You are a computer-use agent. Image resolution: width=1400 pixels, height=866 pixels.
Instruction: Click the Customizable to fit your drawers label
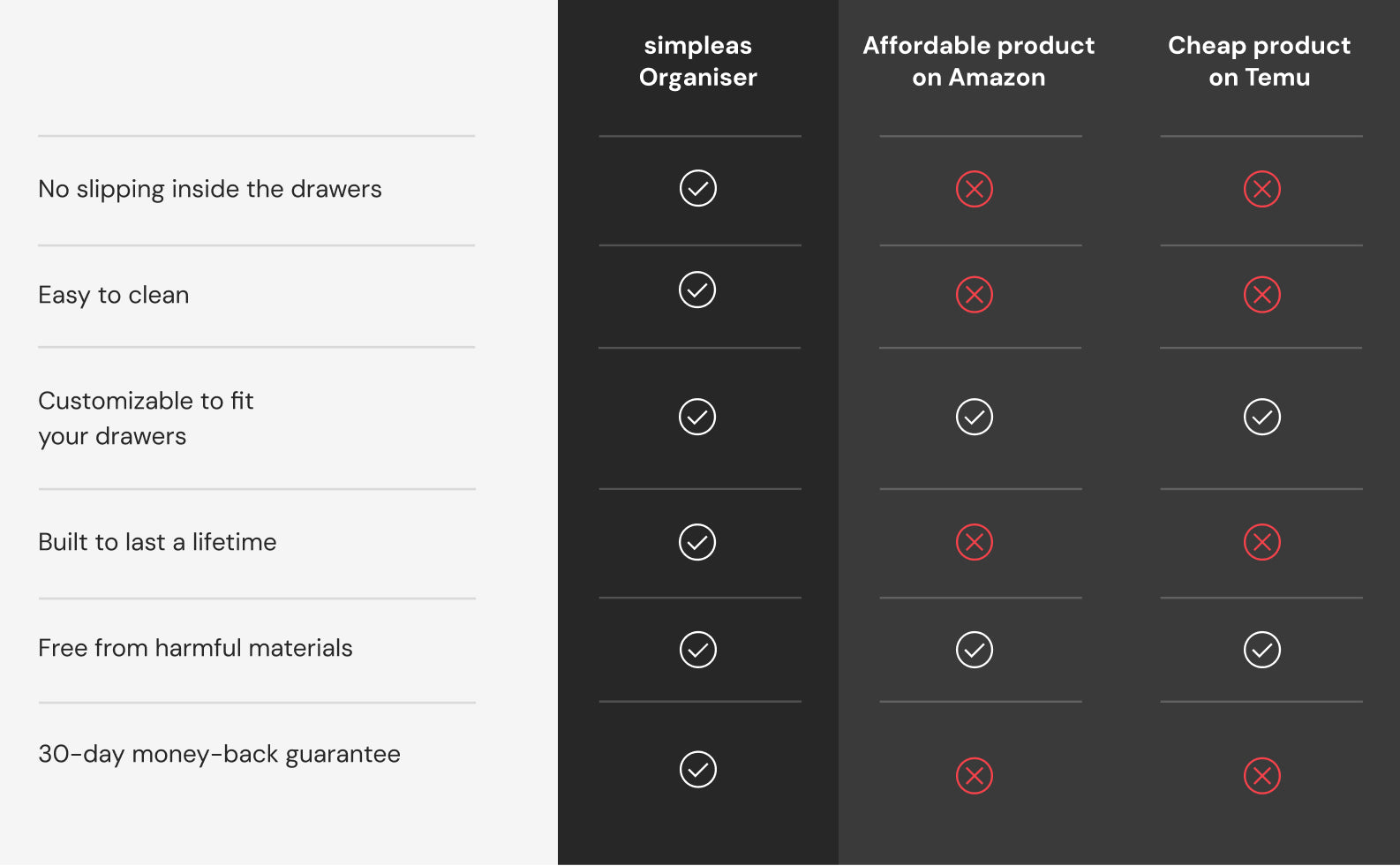[146, 418]
